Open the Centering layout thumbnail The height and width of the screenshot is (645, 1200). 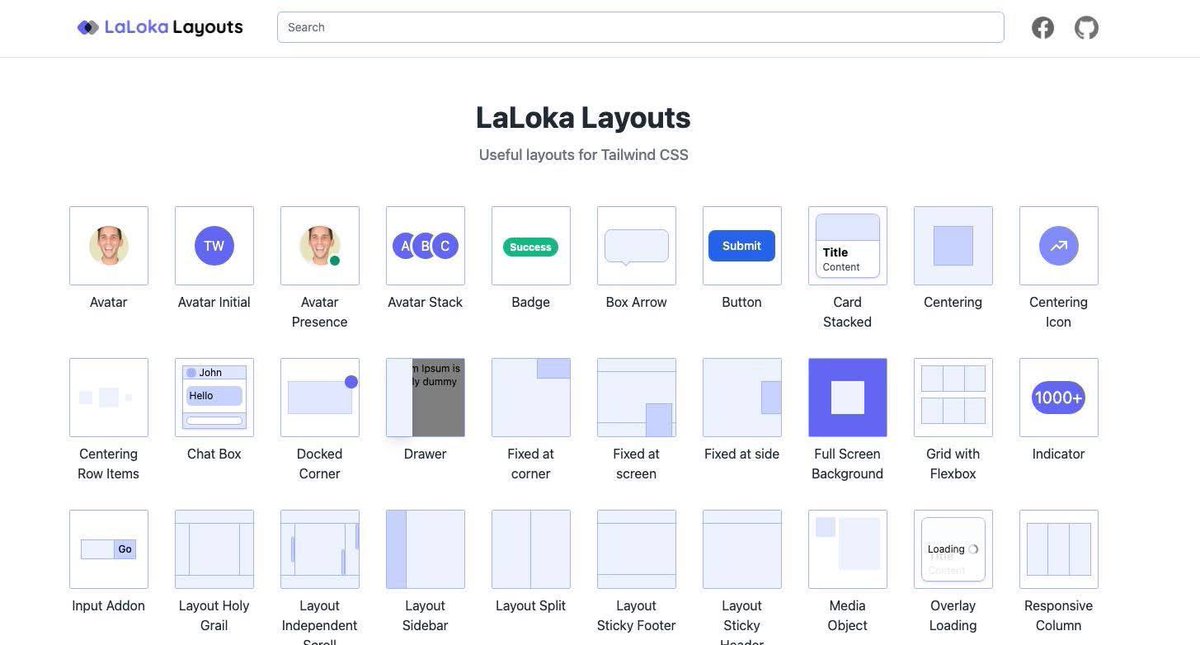[x=953, y=246]
